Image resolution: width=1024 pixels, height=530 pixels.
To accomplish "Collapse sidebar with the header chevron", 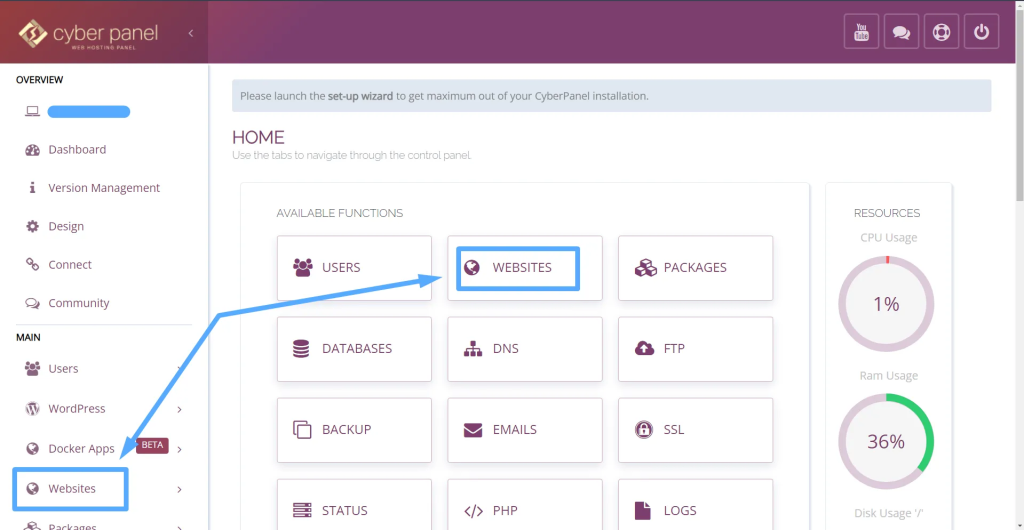I will (x=190, y=33).
